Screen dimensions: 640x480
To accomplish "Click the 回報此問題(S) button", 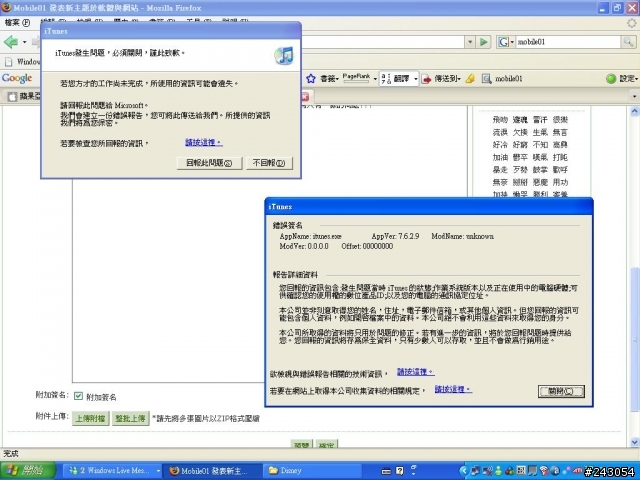I will [209, 163].
